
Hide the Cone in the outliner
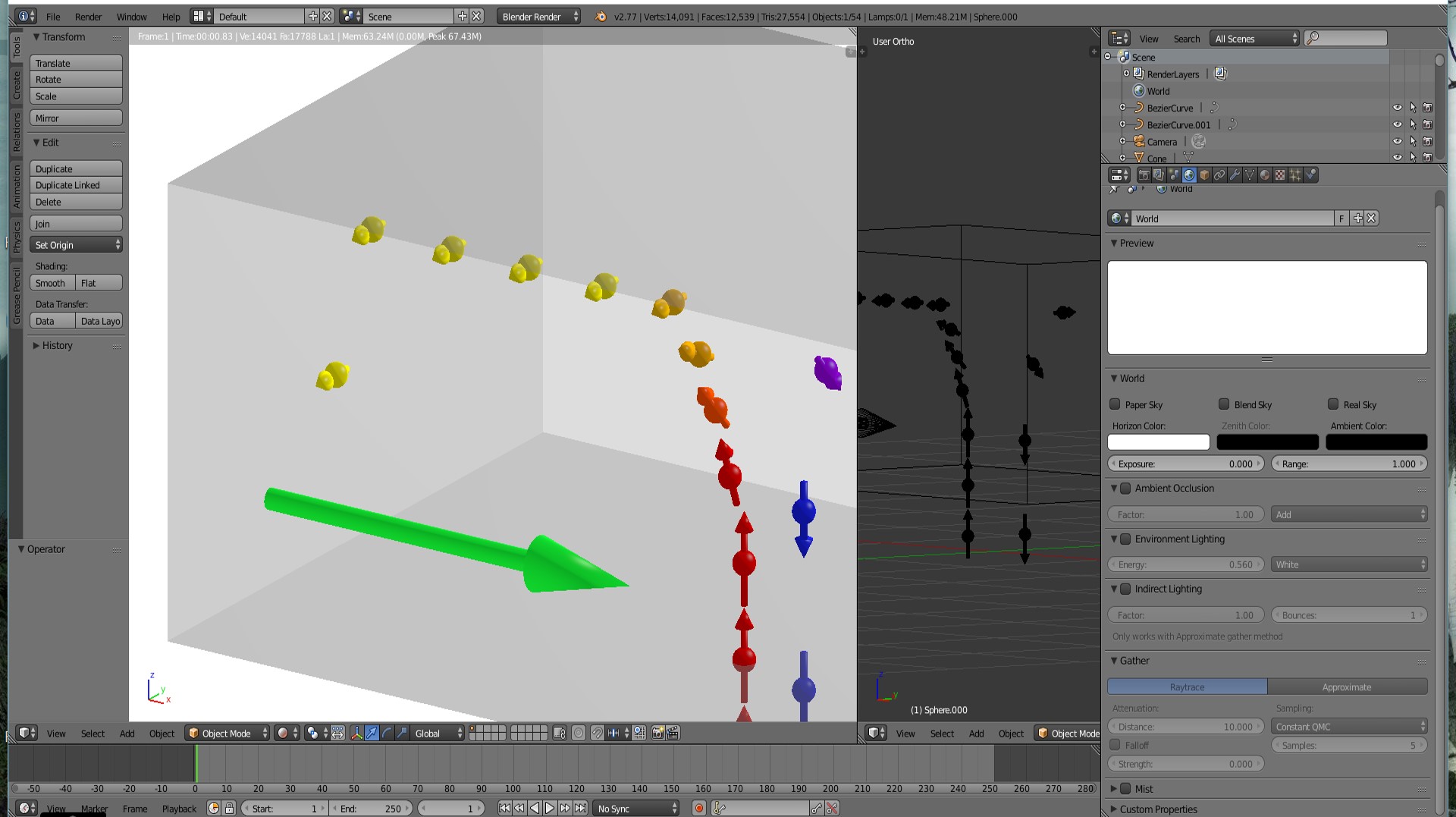click(1398, 157)
